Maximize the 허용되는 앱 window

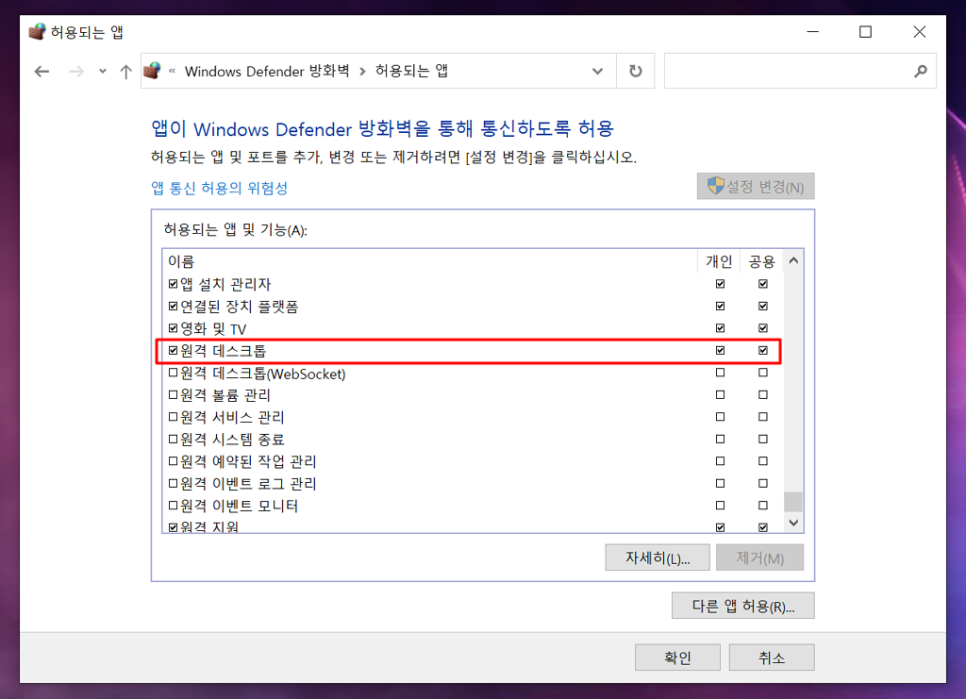pyautogui.click(x=866, y=31)
